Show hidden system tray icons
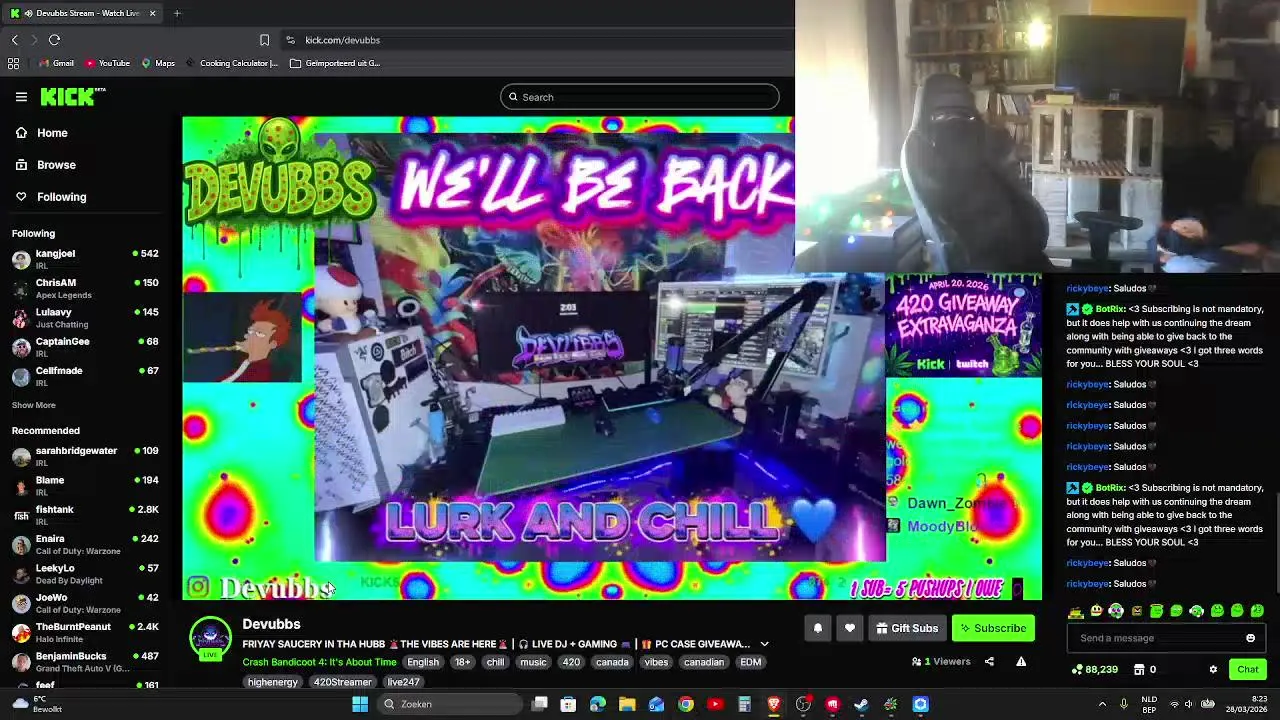Image resolution: width=1280 pixels, height=720 pixels. pos(1102,704)
